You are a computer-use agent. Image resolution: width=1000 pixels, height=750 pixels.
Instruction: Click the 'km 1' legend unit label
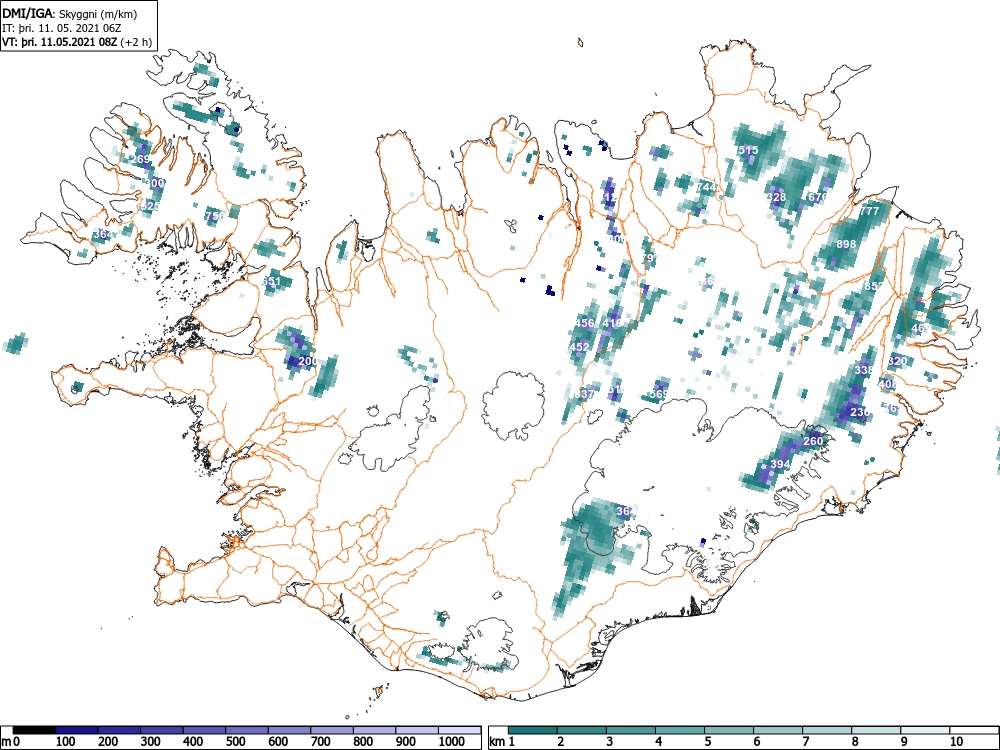[x=502, y=742]
